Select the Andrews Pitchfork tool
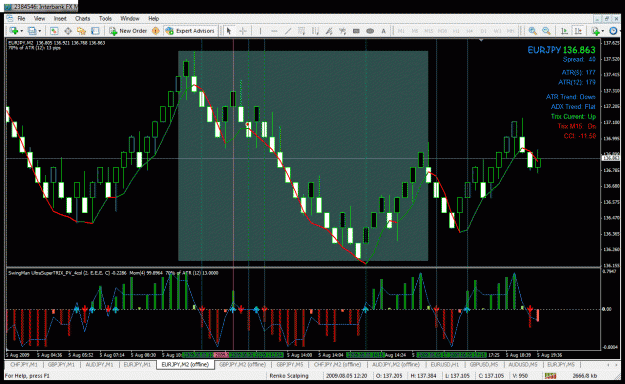Image resolution: width=625 pixels, height=384 pixels. [x=329, y=31]
